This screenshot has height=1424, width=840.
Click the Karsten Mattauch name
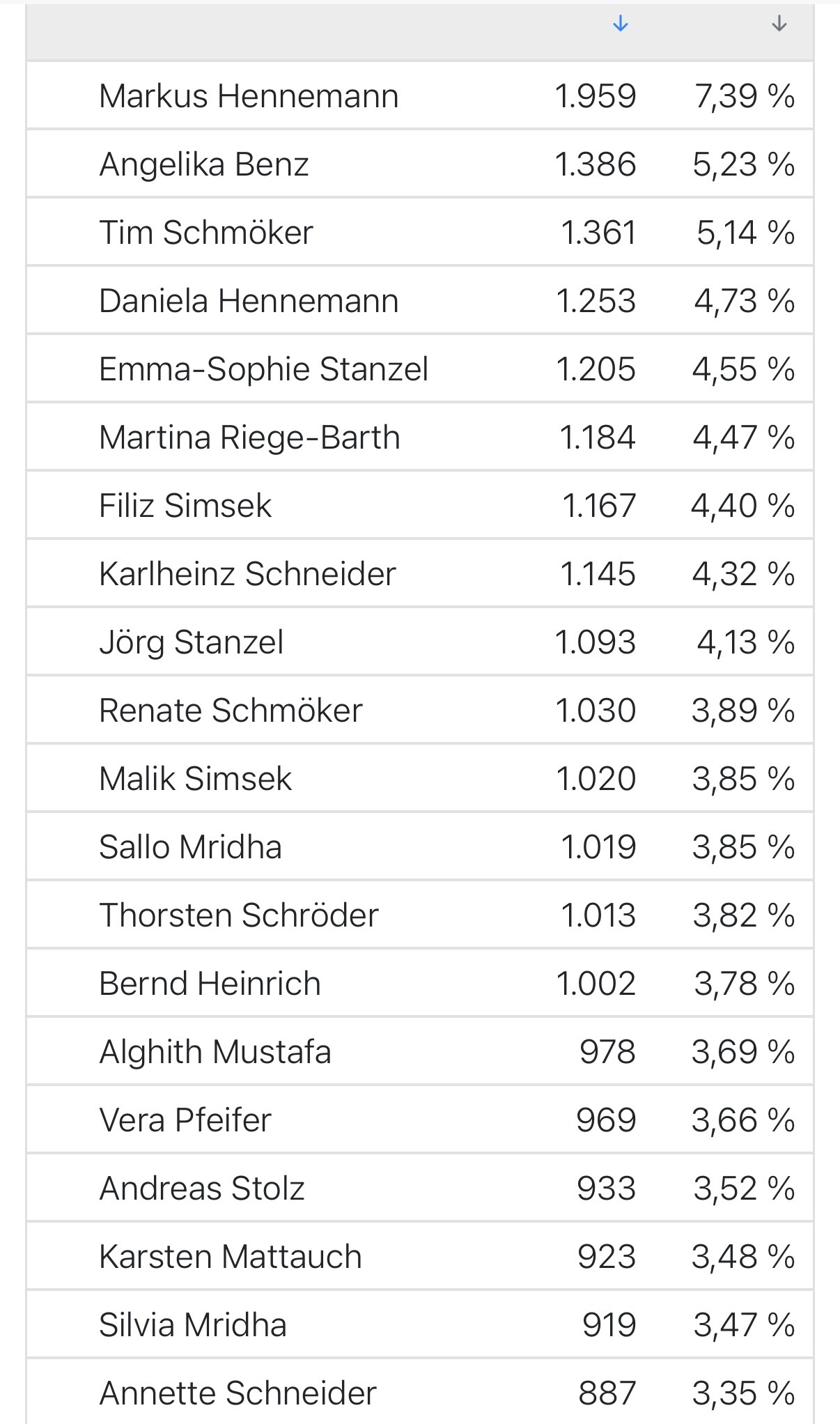tap(231, 1256)
